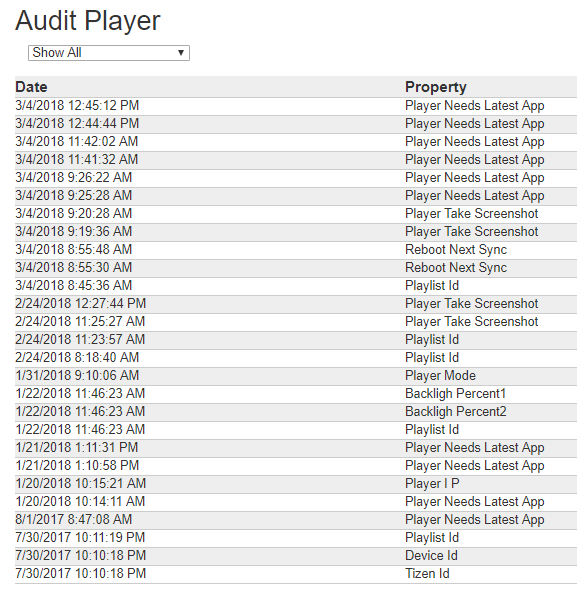Click the Property column header
The width and height of the screenshot is (577, 598).
tap(436, 87)
